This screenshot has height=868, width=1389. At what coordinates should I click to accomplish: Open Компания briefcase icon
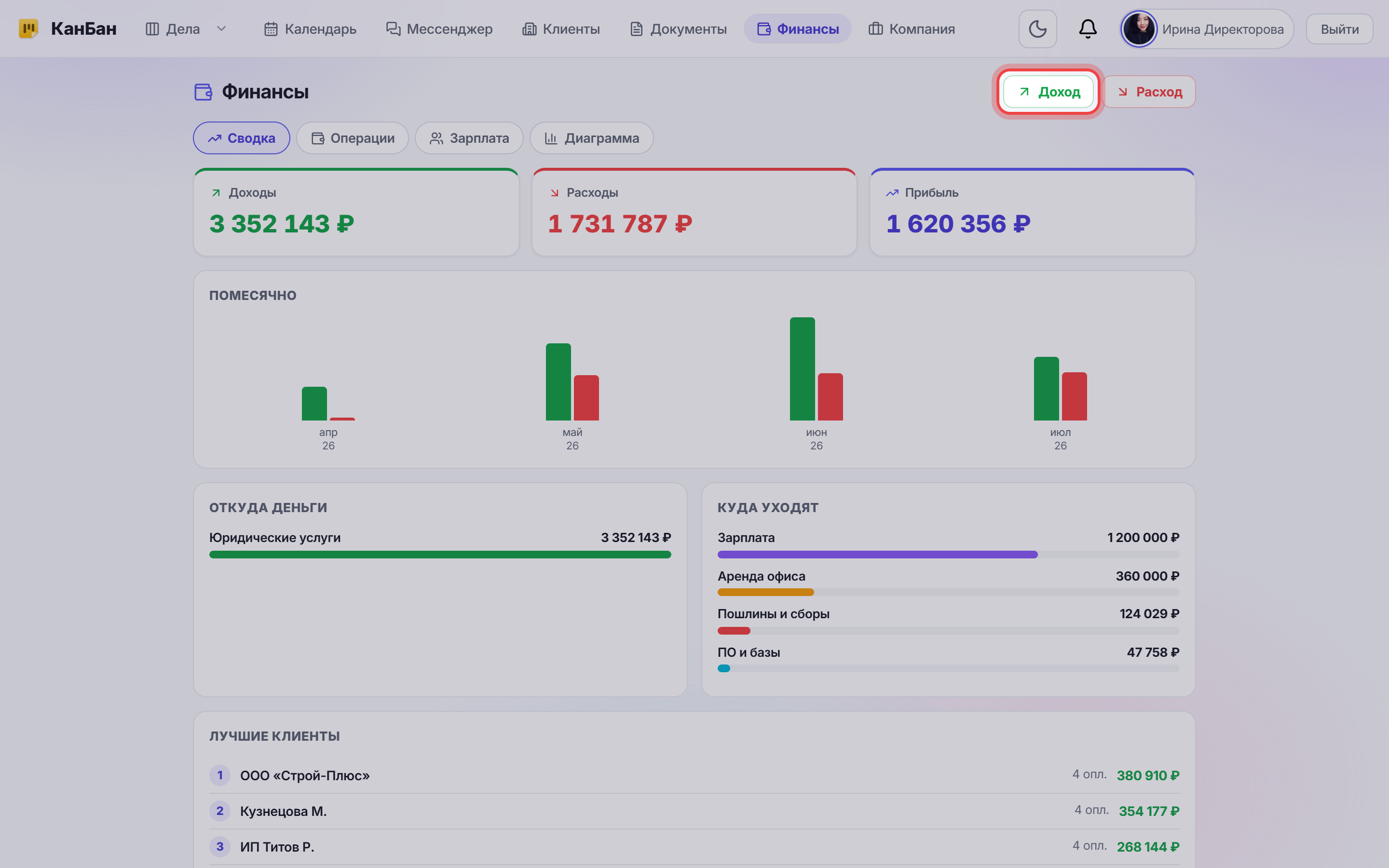(x=875, y=29)
